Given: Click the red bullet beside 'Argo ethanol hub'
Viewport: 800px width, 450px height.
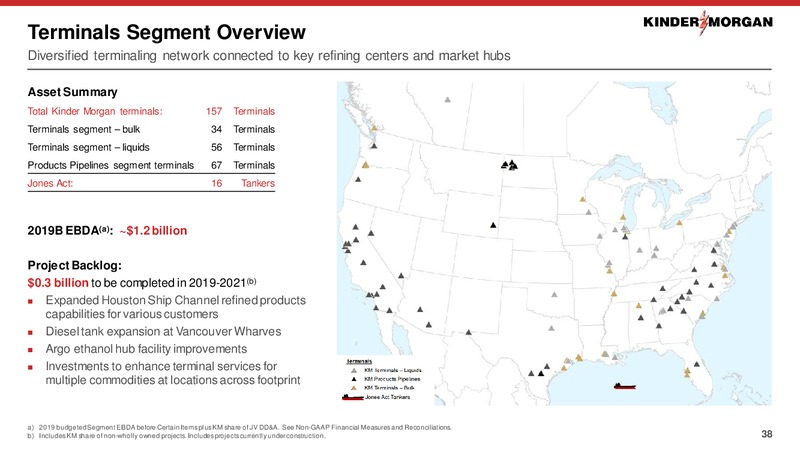Looking at the screenshot, I should [x=31, y=349].
